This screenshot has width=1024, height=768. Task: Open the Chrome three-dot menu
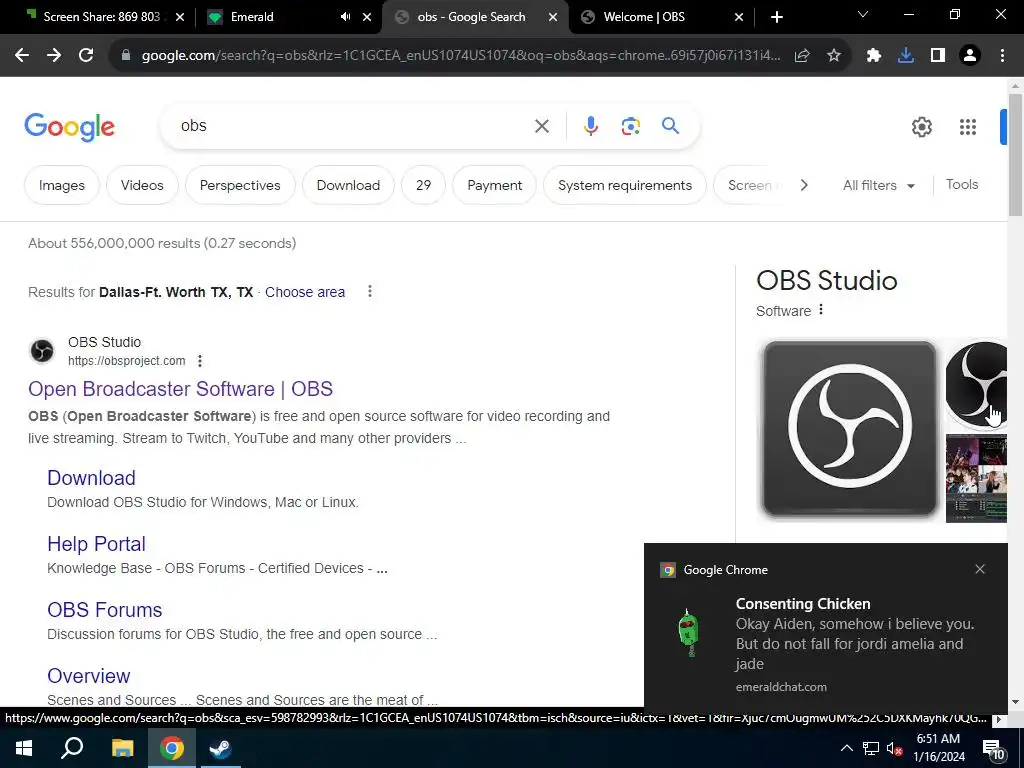pyautogui.click(x=1002, y=56)
